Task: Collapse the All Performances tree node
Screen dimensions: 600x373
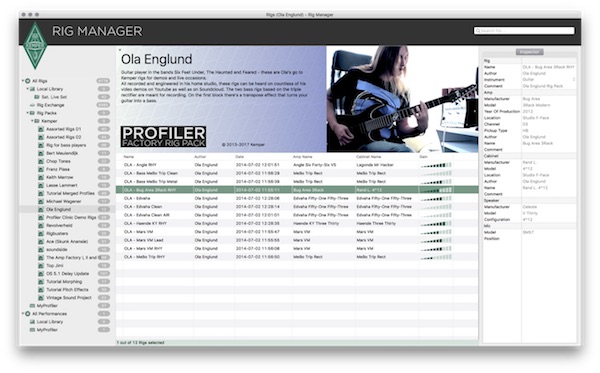Action: pyautogui.click(x=23, y=314)
